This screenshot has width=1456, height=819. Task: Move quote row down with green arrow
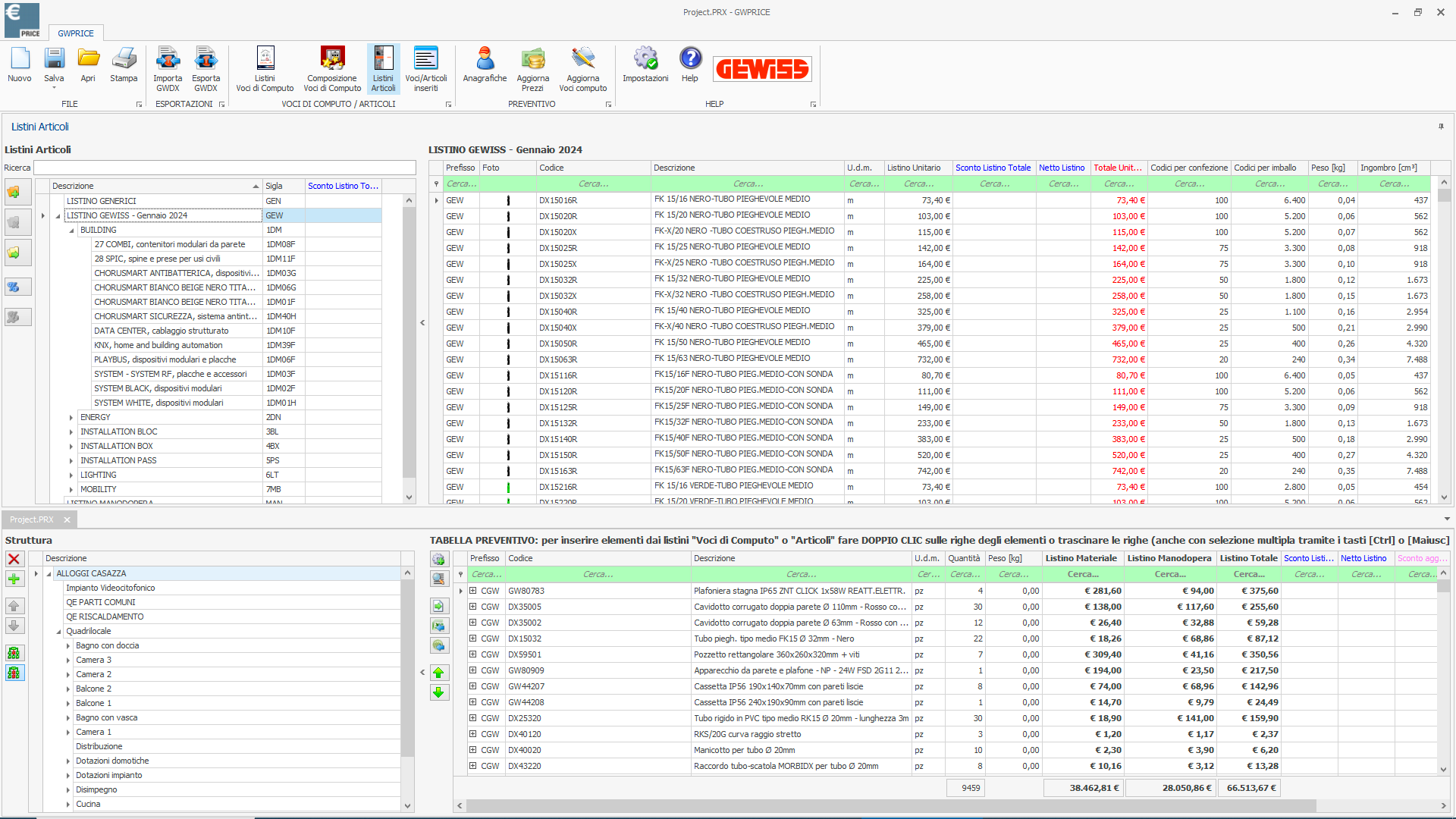[438, 692]
